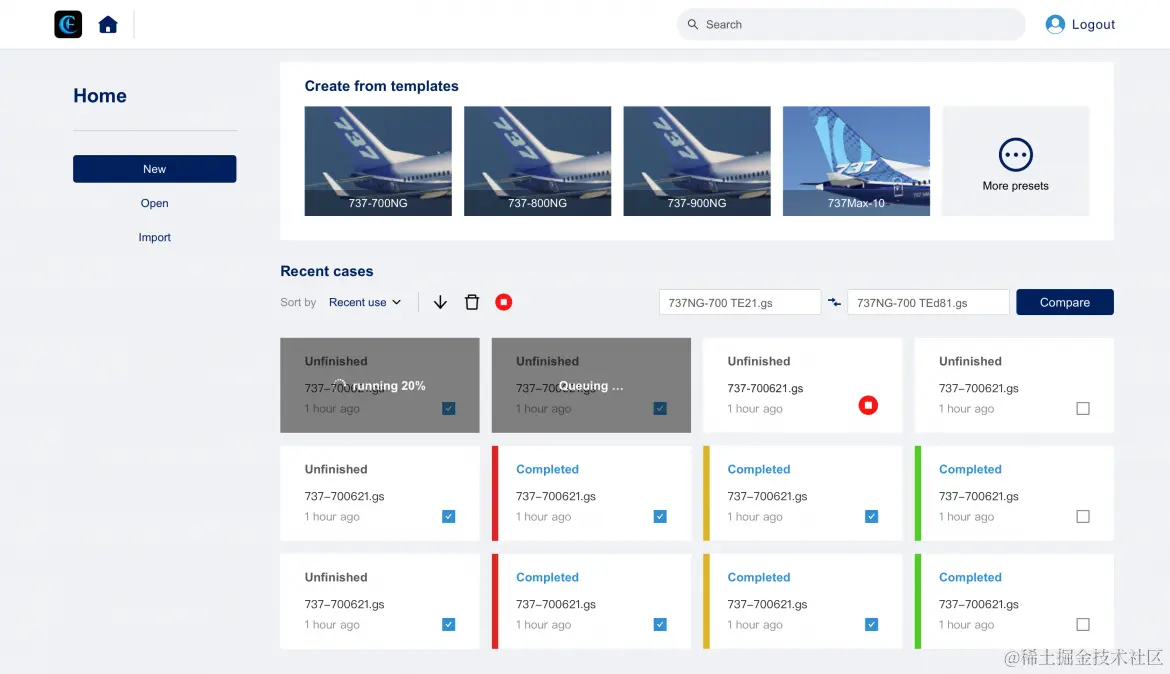Click the sort direction arrow icon
Viewport: 1170px width, 674px height.
(440, 302)
